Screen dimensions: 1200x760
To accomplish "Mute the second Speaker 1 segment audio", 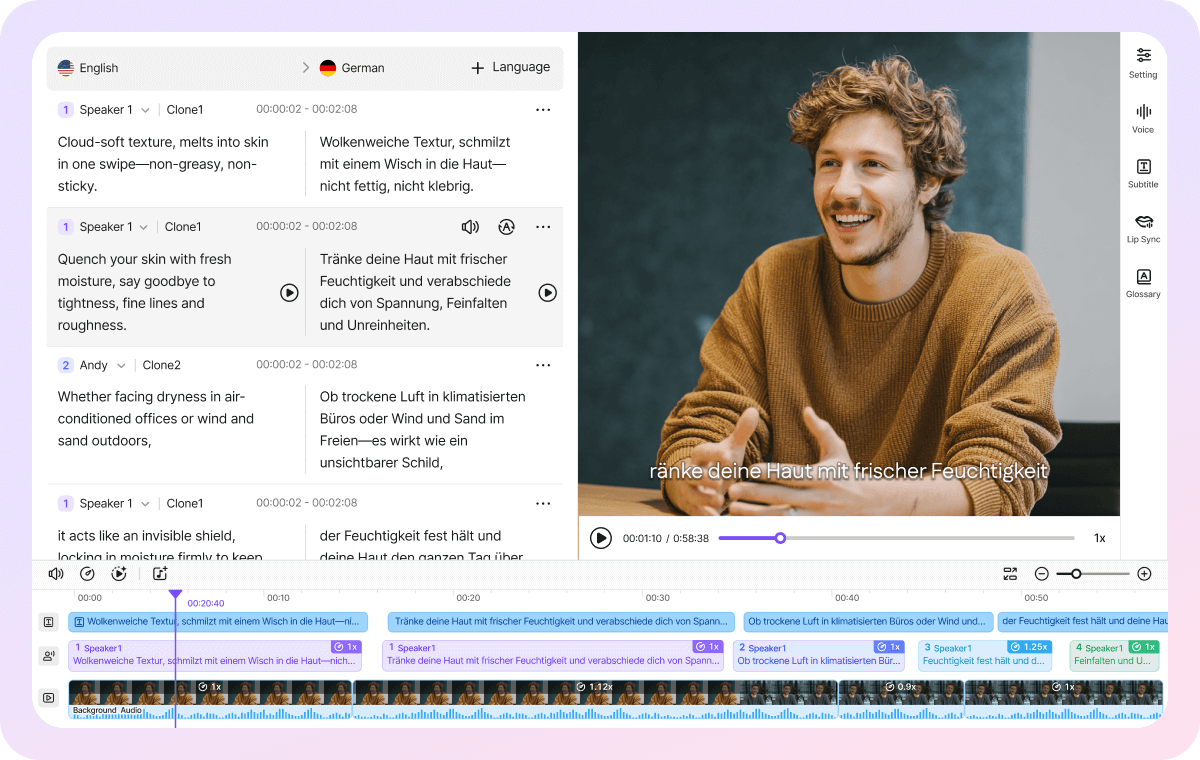I will [x=470, y=227].
